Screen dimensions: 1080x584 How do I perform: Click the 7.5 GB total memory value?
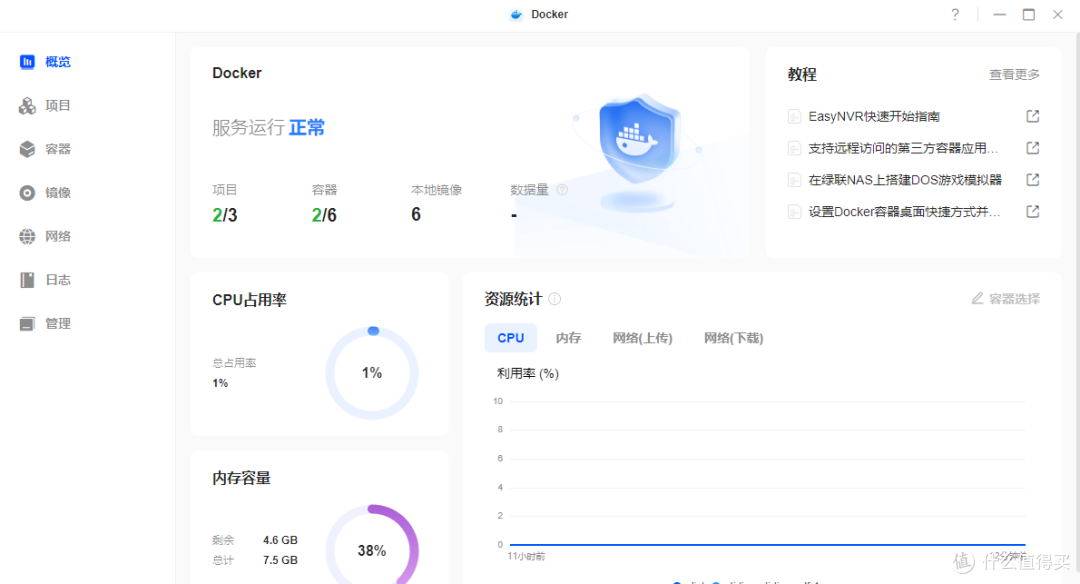(280, 560)
